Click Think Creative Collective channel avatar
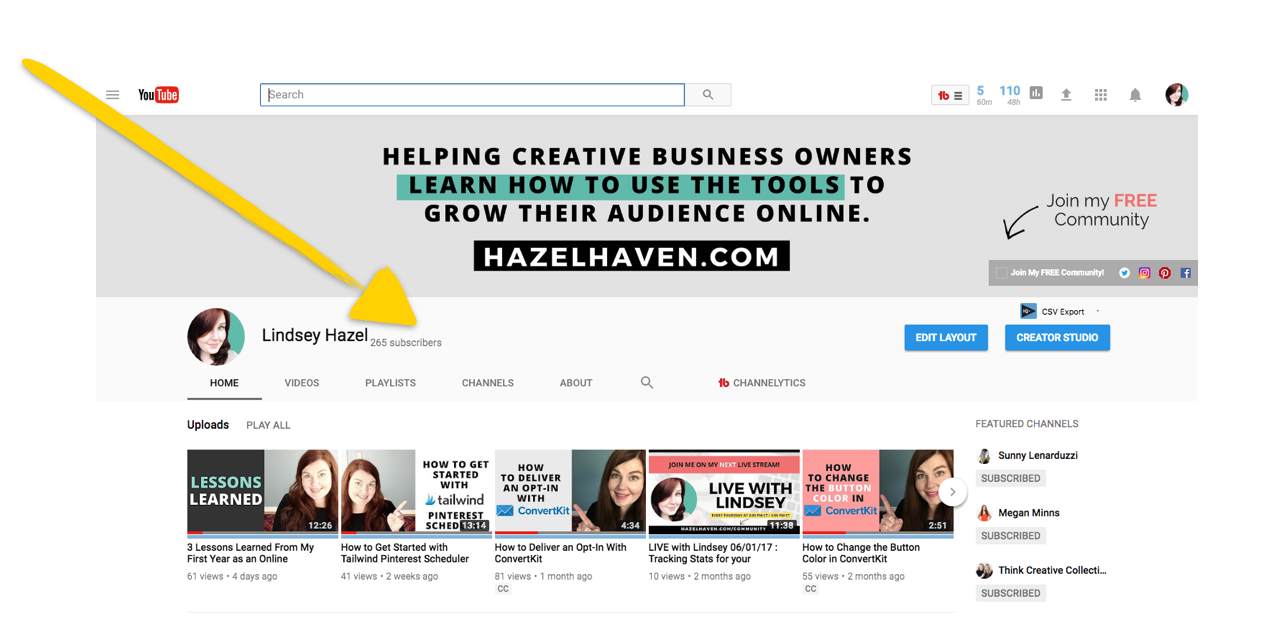1274x624 pixels. (x=984, y=571)
